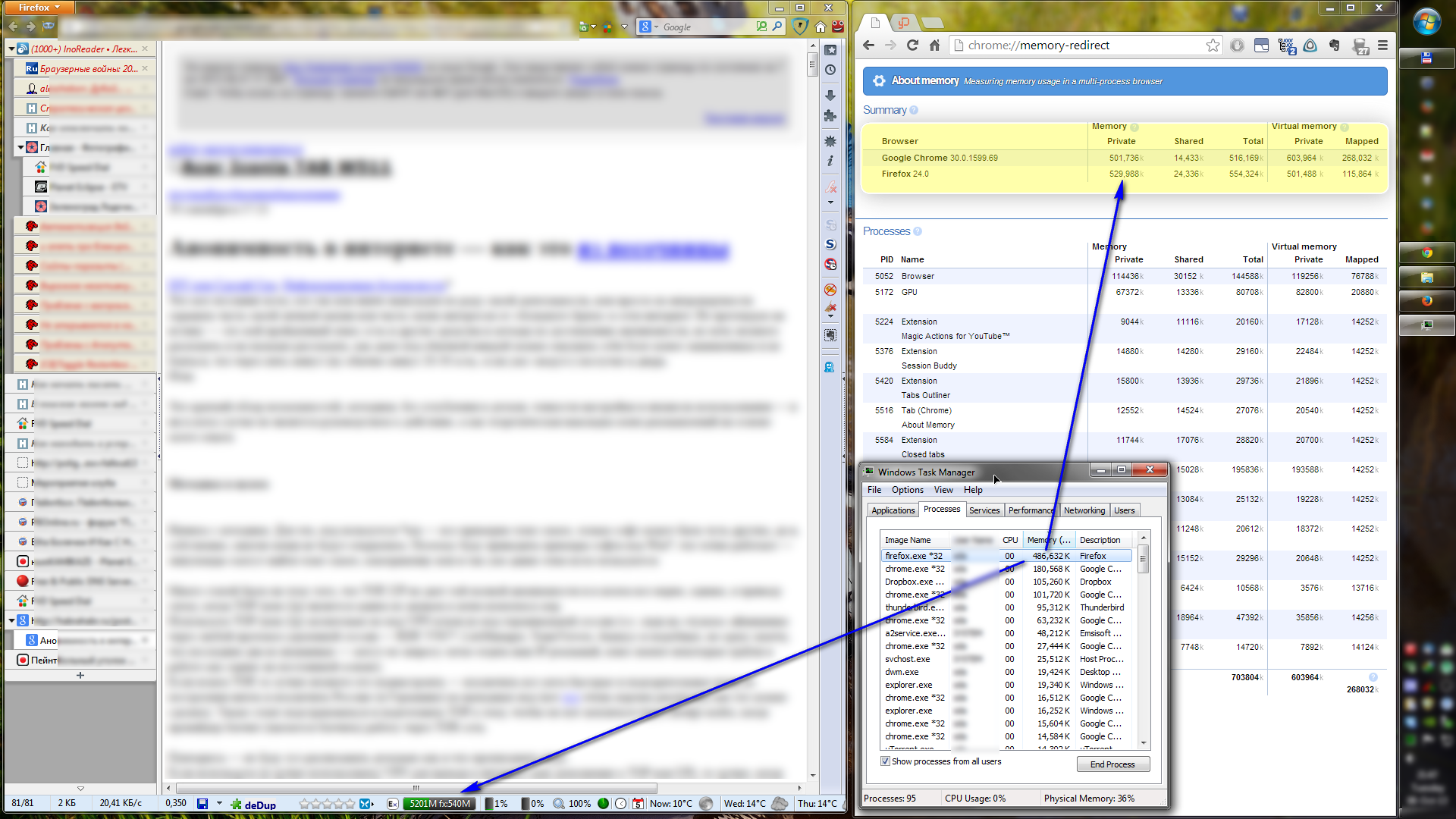This screenshot has height=819, width=1456.
Task: Bookmark this page with star icon
Action: (x=1213, y=45)
